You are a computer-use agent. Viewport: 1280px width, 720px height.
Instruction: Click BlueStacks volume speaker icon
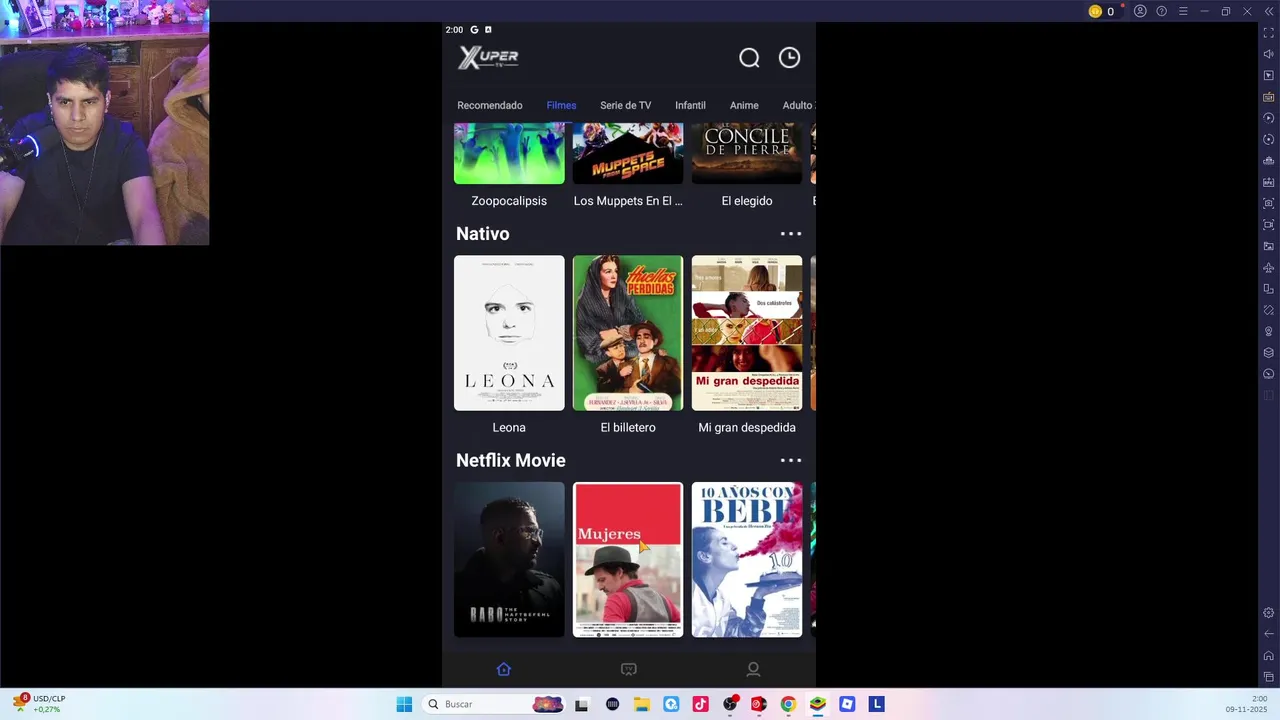click(x=1269, y=54)
